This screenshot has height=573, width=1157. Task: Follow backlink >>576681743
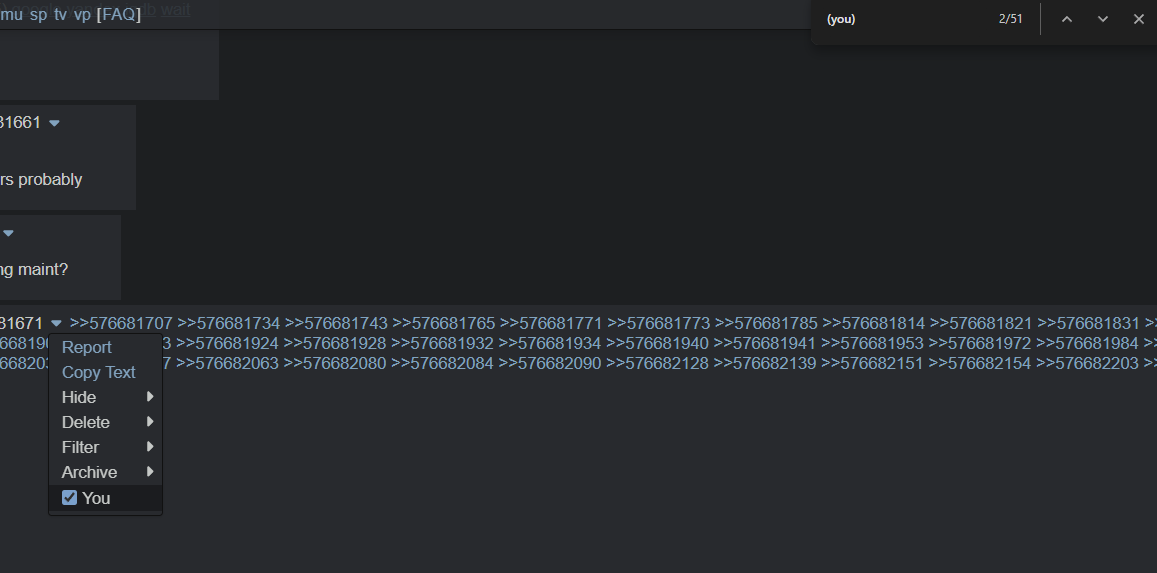(x=336, y=324)
